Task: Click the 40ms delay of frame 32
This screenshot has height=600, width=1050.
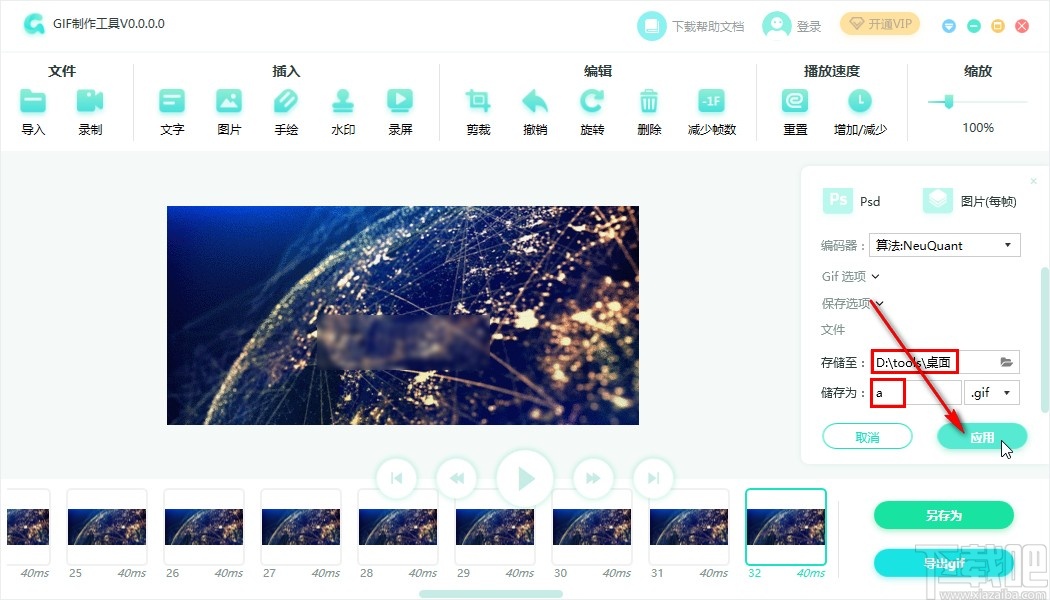Action: 811,573
